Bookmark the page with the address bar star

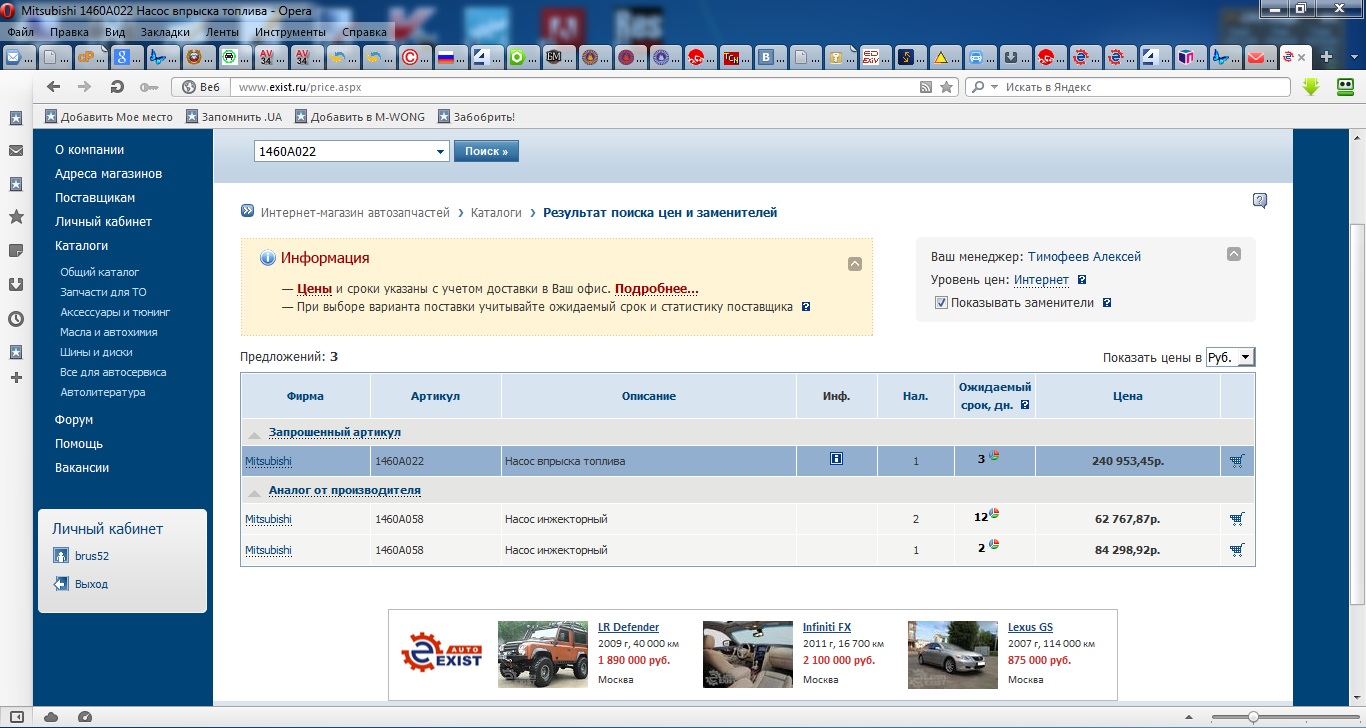(946, 87)
